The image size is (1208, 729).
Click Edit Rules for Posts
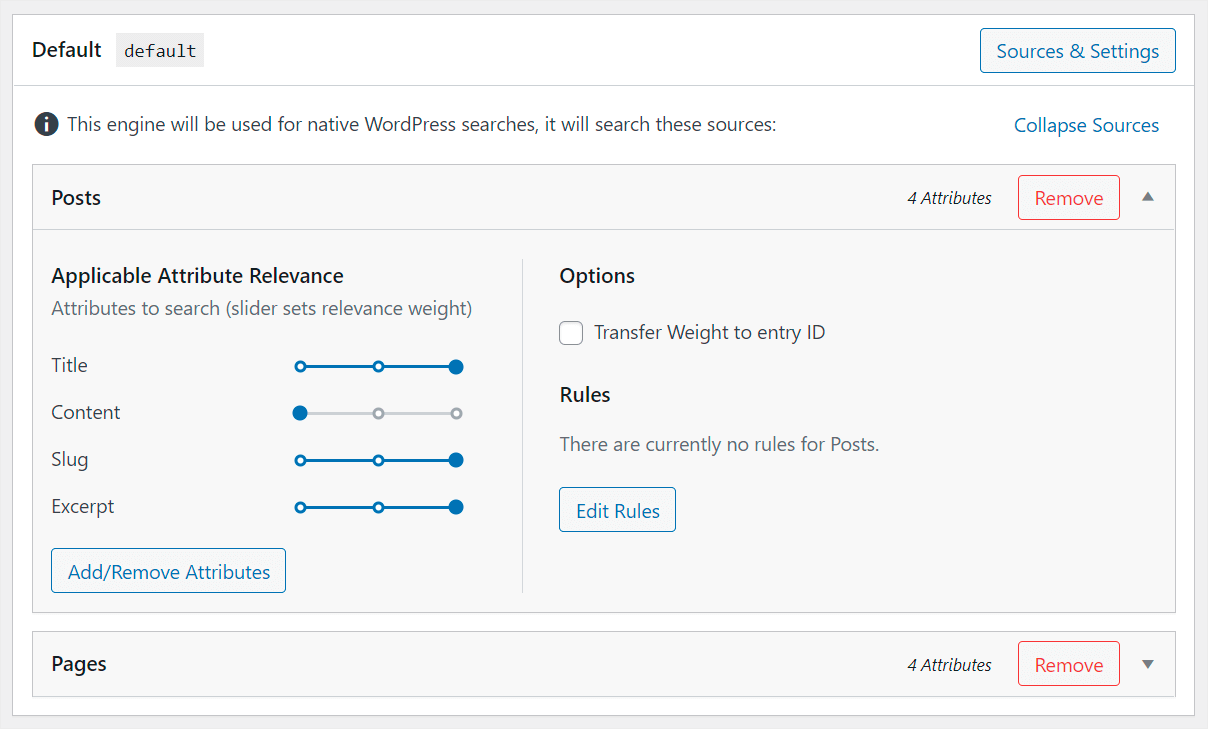(x=617, y=509)
